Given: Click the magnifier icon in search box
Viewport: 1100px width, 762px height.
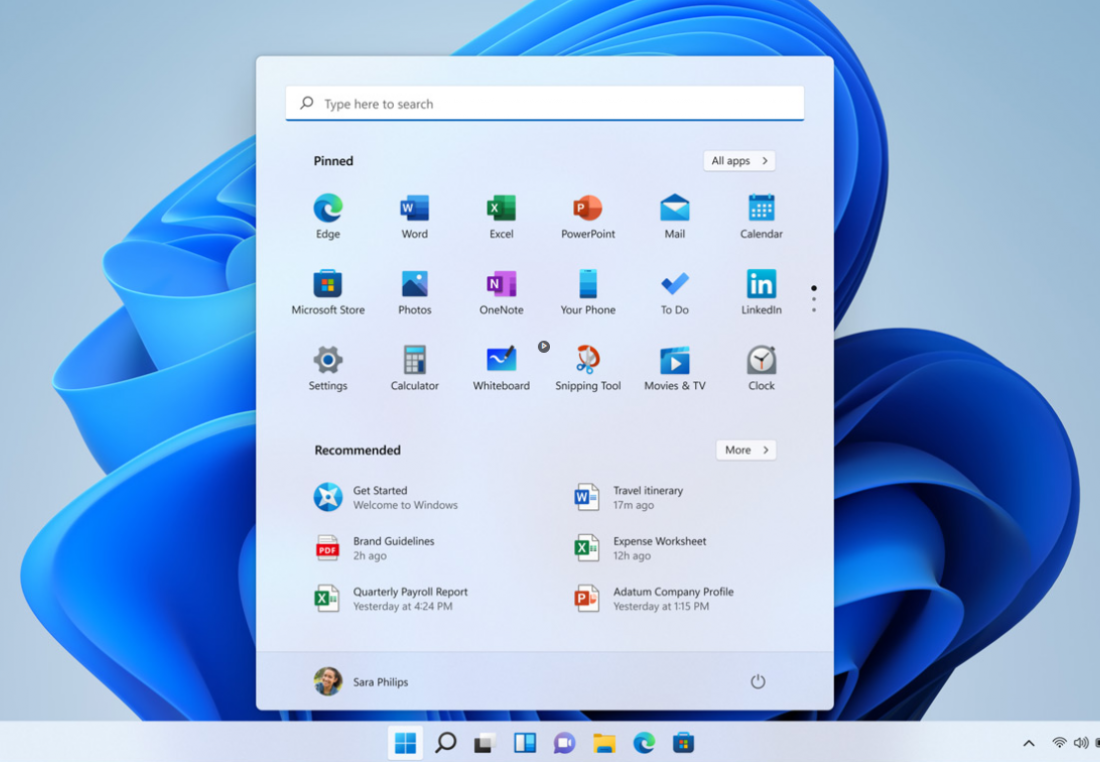Looking at the screenshot, I should point(307,103).
